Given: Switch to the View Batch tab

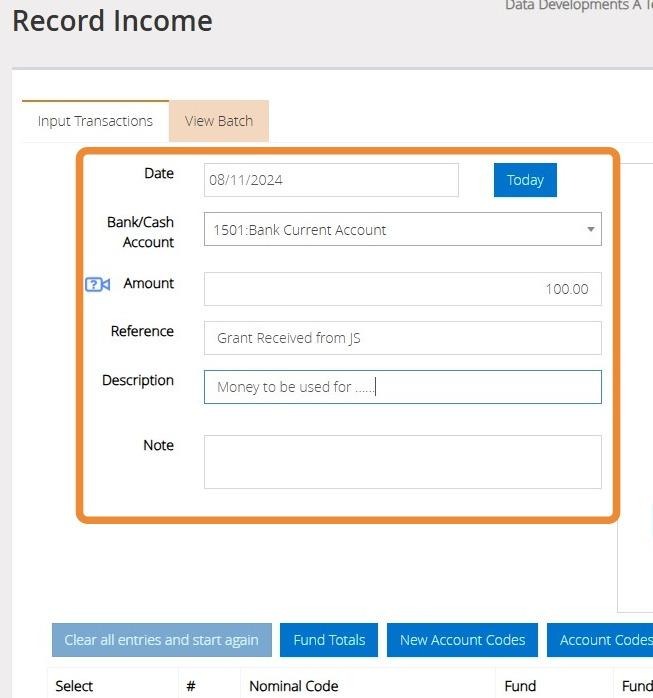Looking at the screenshot, I should (x=219, y=121).
